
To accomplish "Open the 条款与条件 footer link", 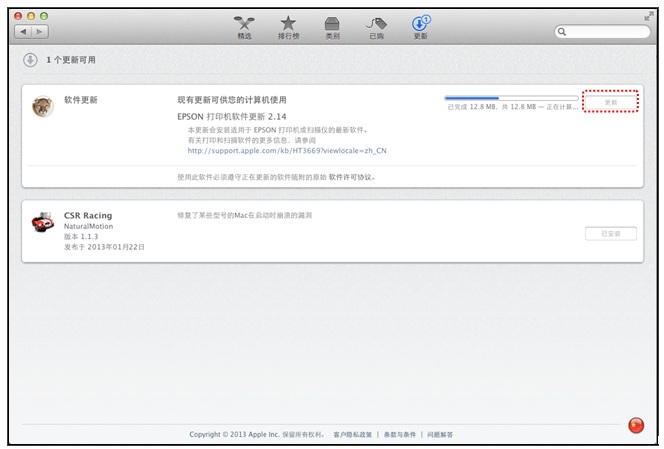I will pyautogui.click(x=400, y=435).
